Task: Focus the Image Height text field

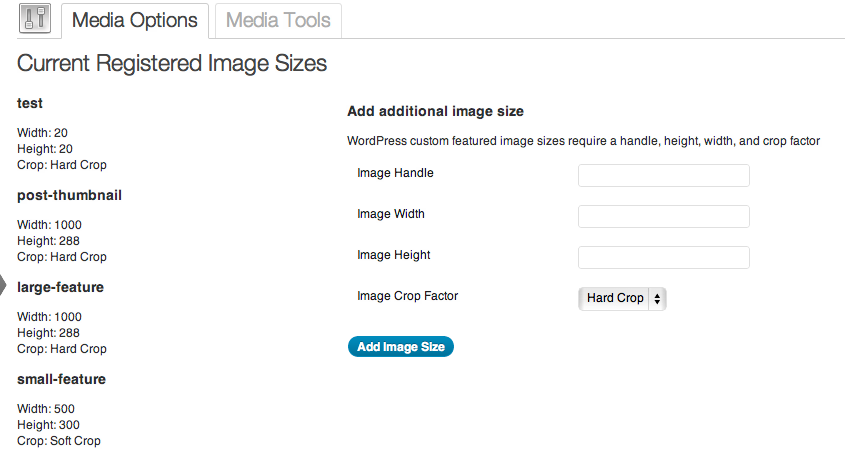Action: point(663,258)
